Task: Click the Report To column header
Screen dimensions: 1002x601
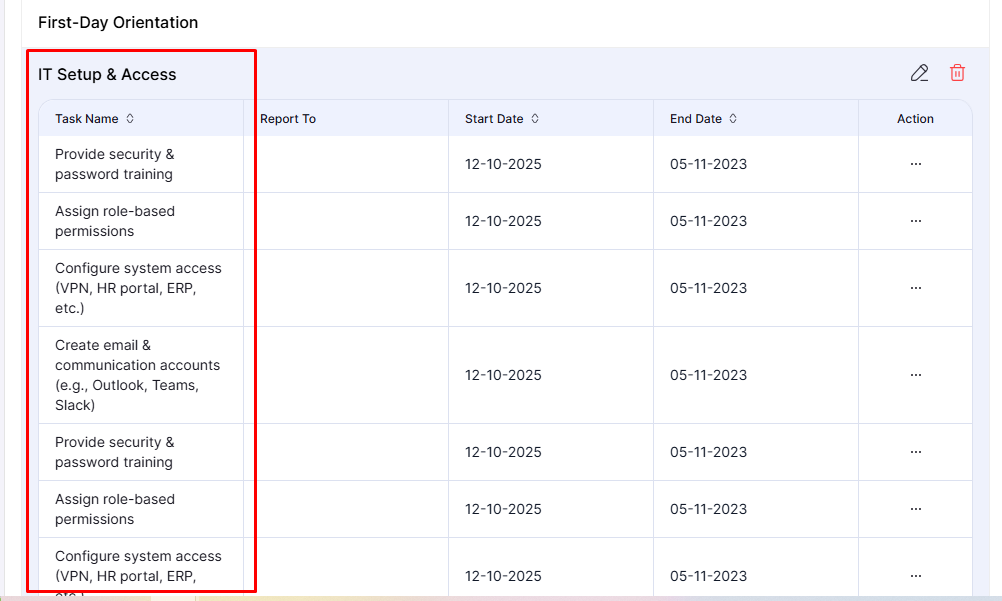Action: pos(288,119)
